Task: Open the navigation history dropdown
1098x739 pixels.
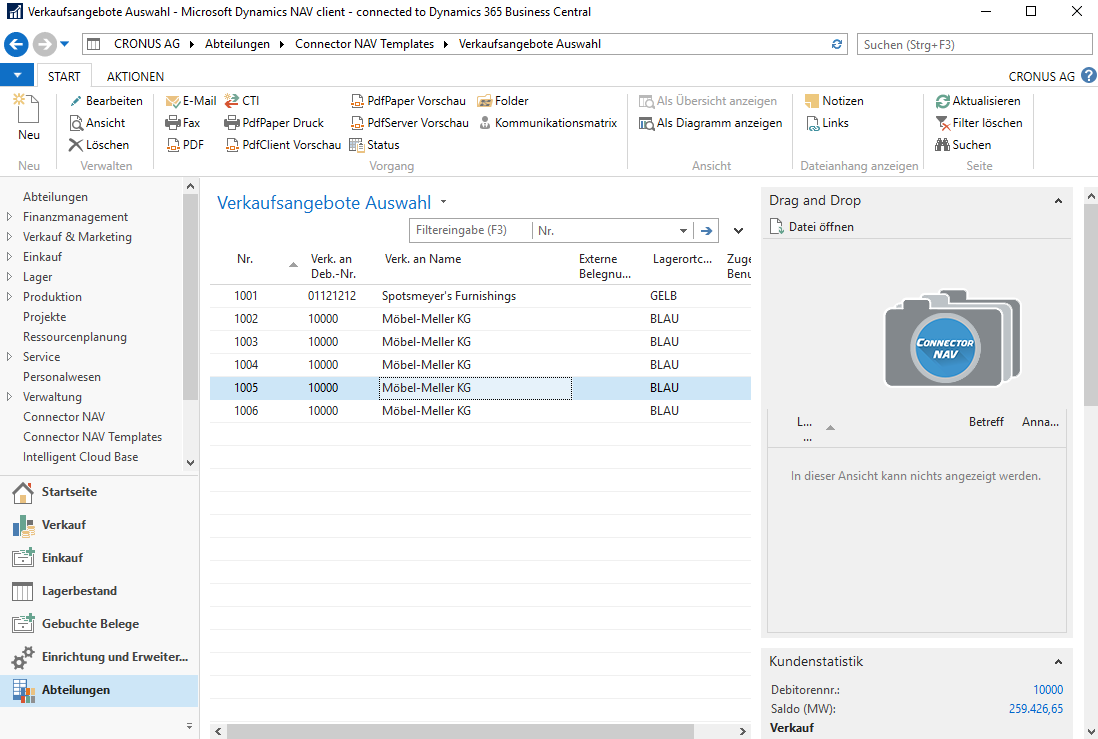Action: click(64, 44)
